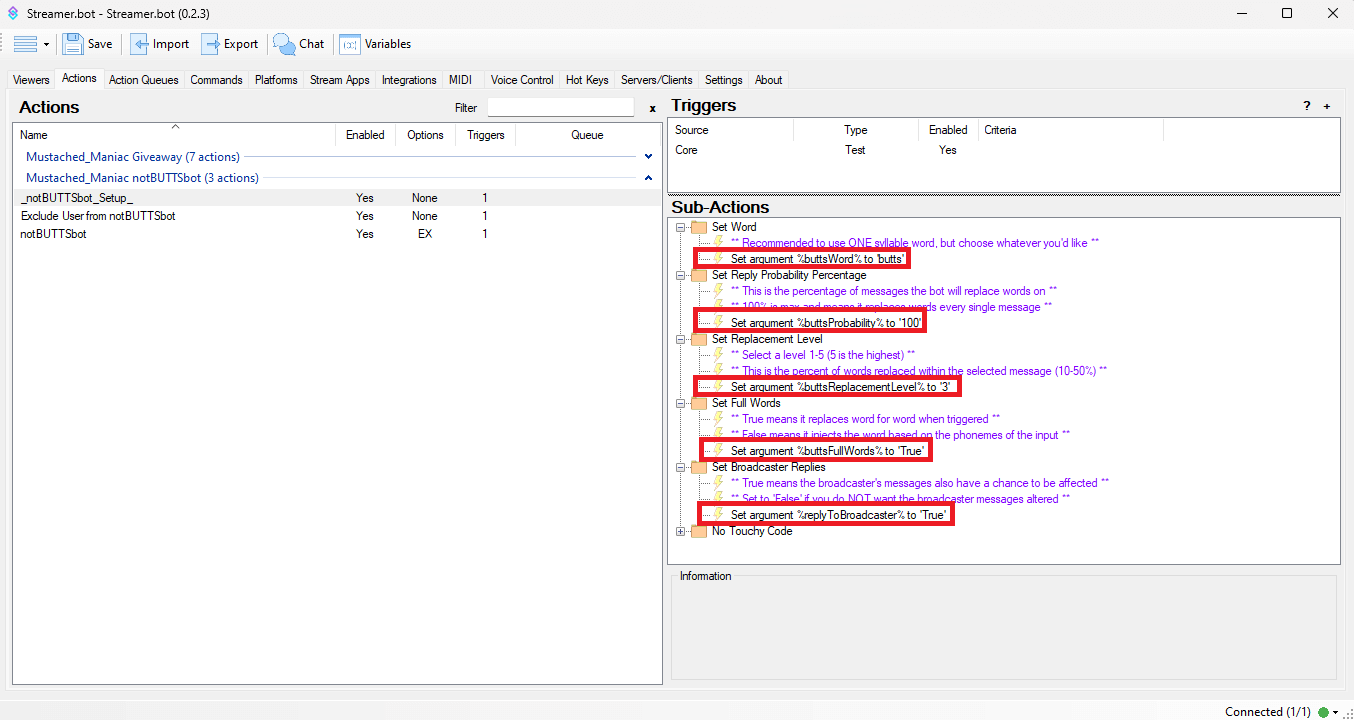Collapse the Set Reply Probability Percentage group

681,275
